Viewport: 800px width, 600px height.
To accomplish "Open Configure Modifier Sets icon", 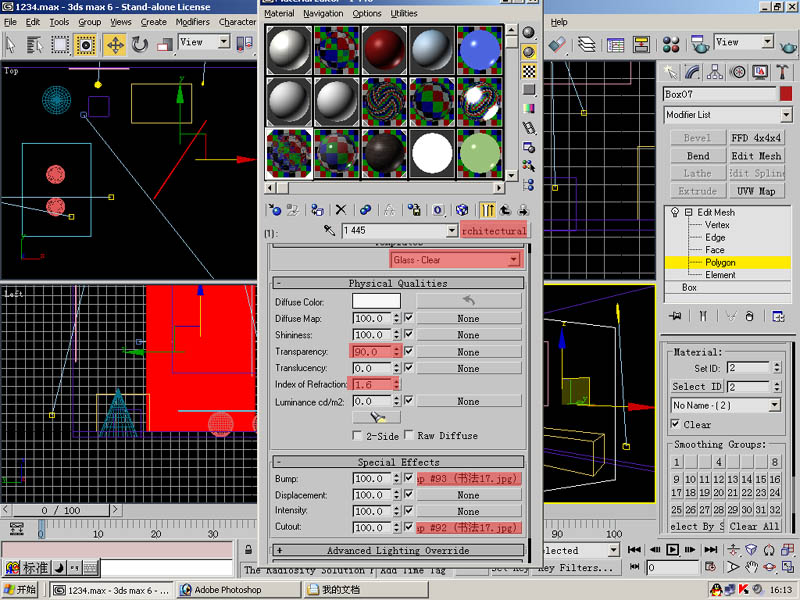I will tap(778, 316).
